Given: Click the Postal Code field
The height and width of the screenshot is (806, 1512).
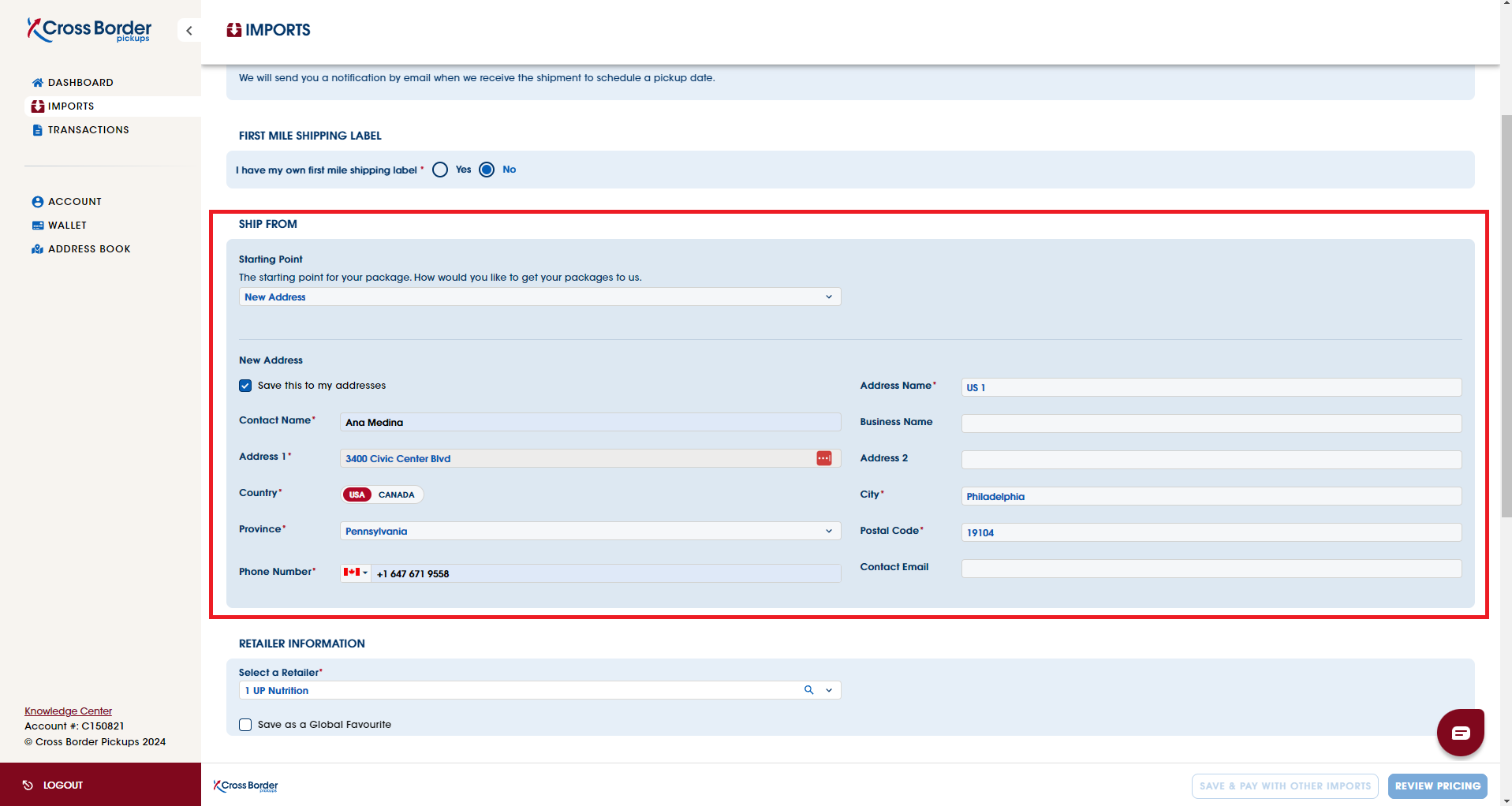Looking at the screenshot, I should coord(1211,532).
